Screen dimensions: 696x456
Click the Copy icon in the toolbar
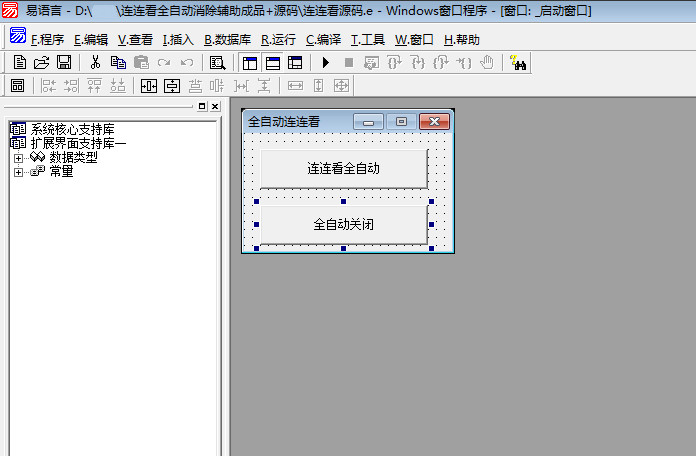(x=118, y=63)
